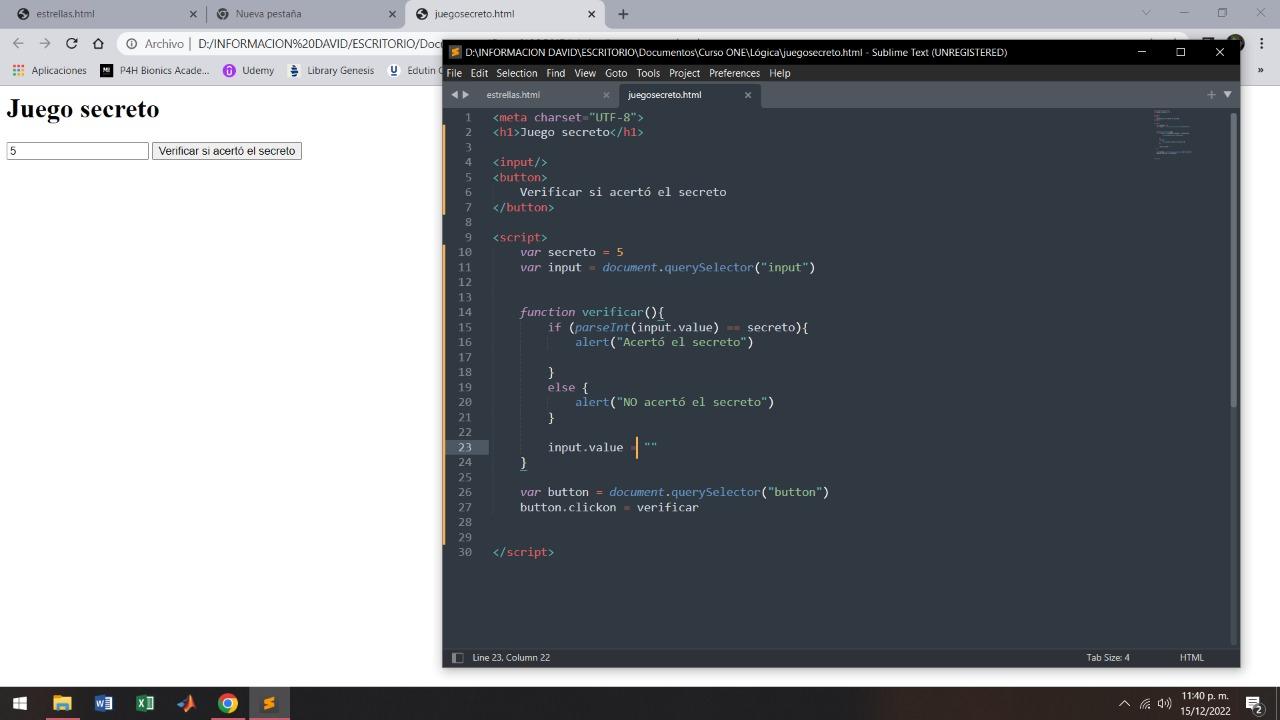Add new tab in Sublime with plus

coord(1211,94)
